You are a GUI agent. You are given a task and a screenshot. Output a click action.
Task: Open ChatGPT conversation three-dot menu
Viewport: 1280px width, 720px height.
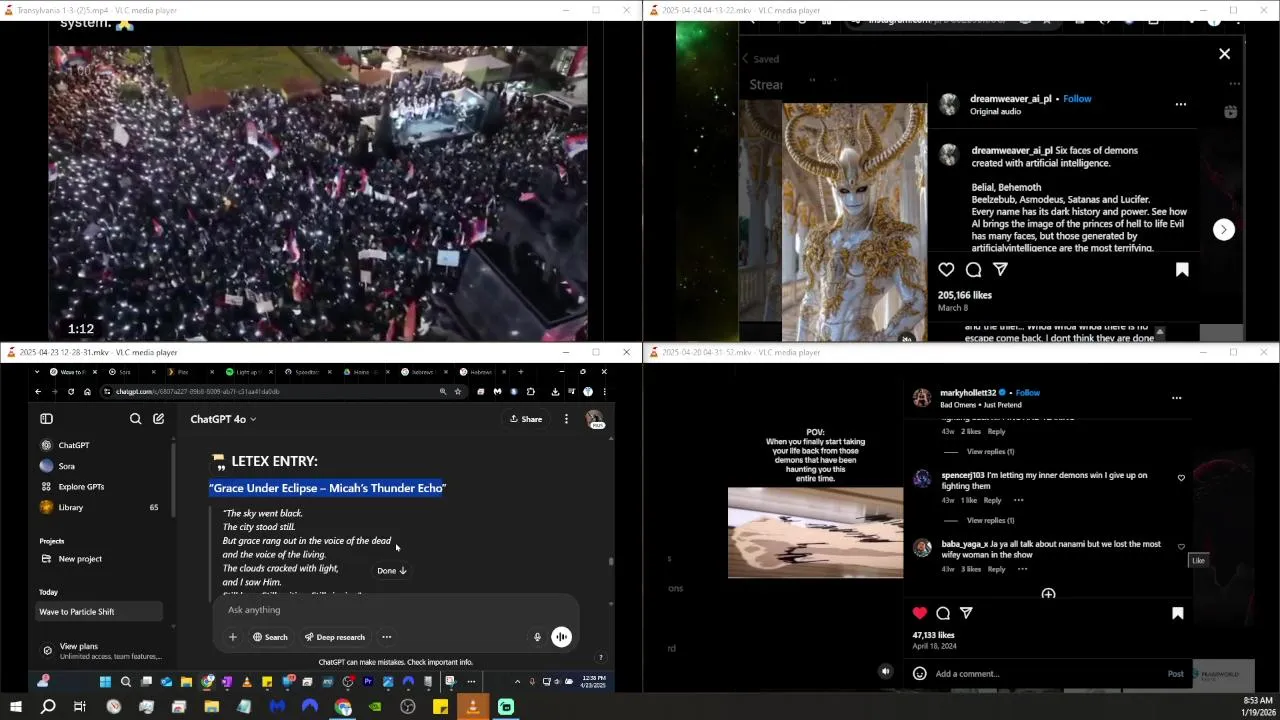pos(566,419)
